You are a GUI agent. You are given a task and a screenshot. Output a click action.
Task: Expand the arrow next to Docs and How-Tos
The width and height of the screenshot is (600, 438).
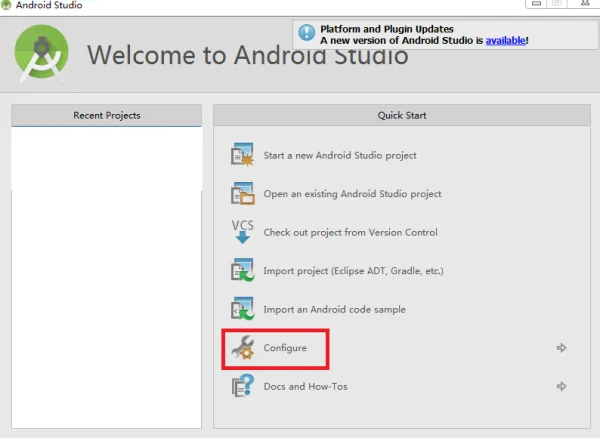point(561,386)
